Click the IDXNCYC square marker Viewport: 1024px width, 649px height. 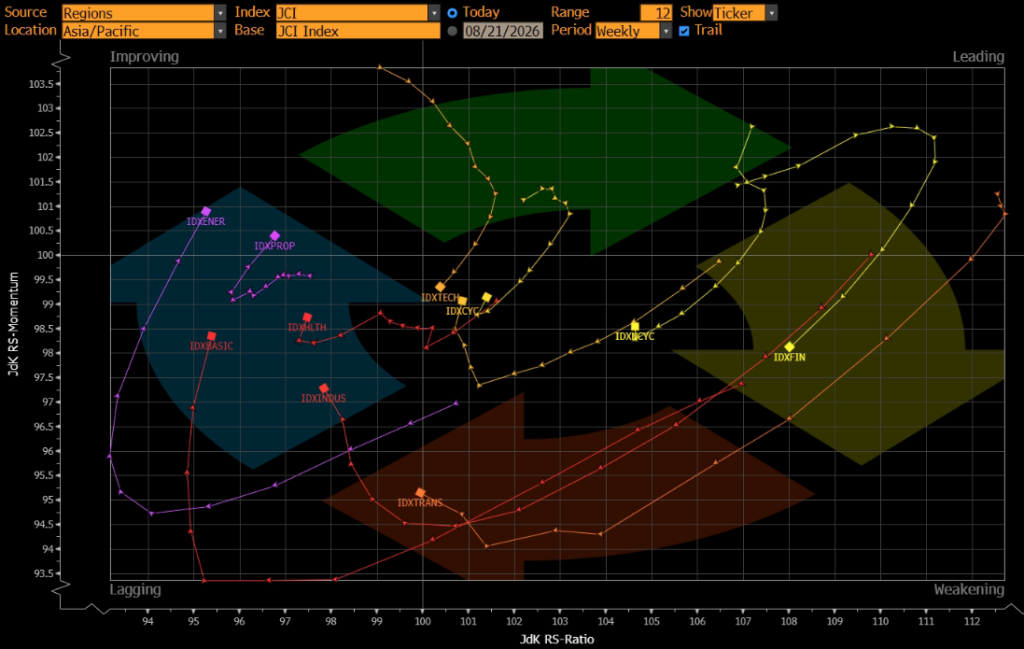pyautogui.click(x=635, y=326)
